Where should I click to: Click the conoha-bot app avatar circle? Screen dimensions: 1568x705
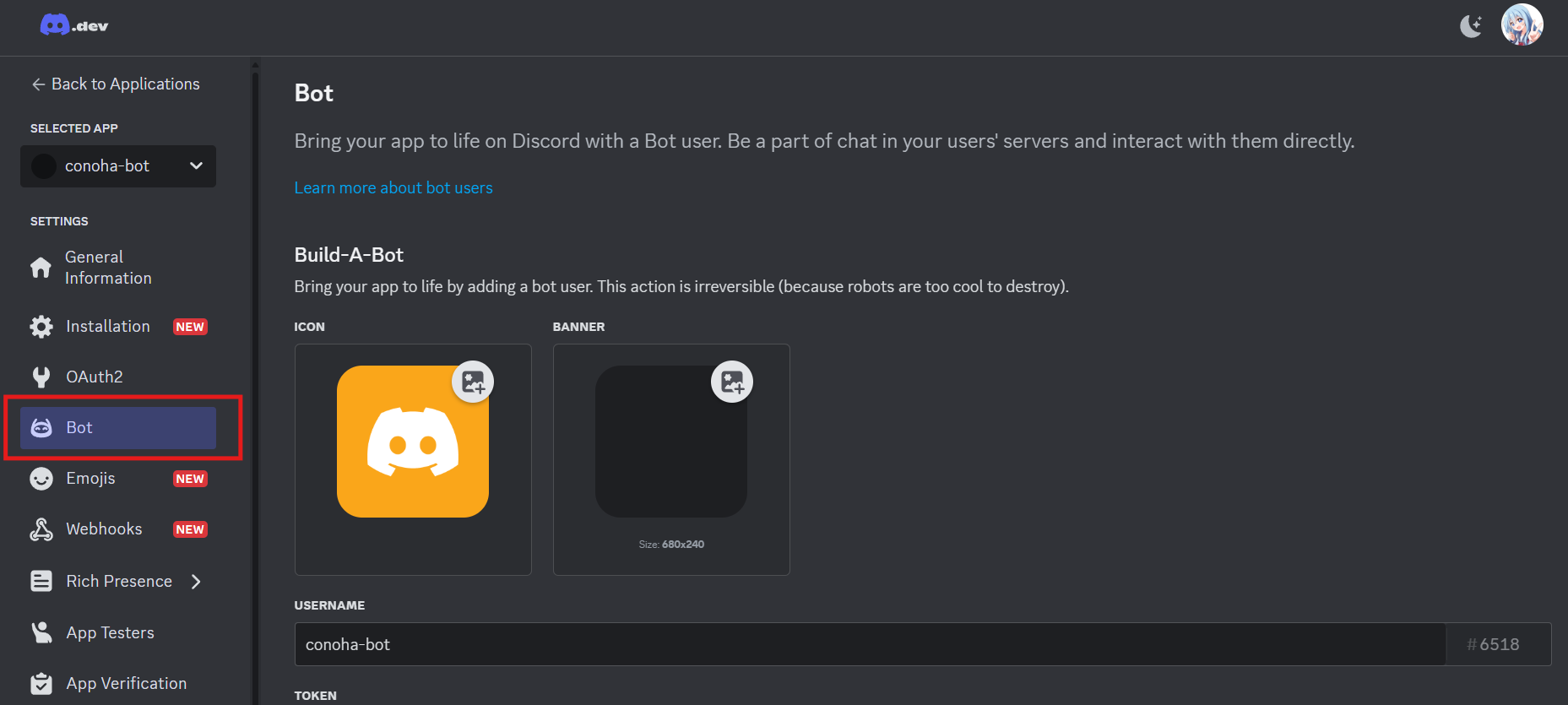(44, 166)
